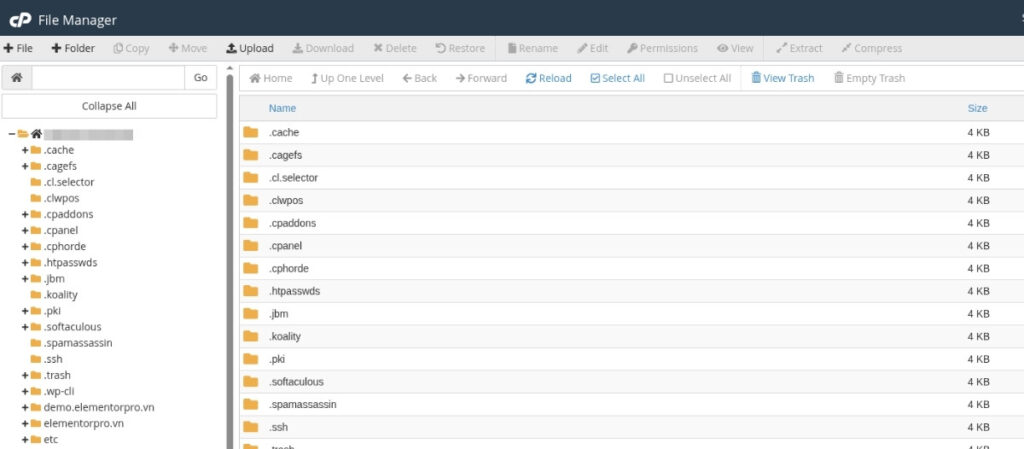Create a new folder with Folder button
Viewport: 1024px width, 449px height.
[73, 48]
